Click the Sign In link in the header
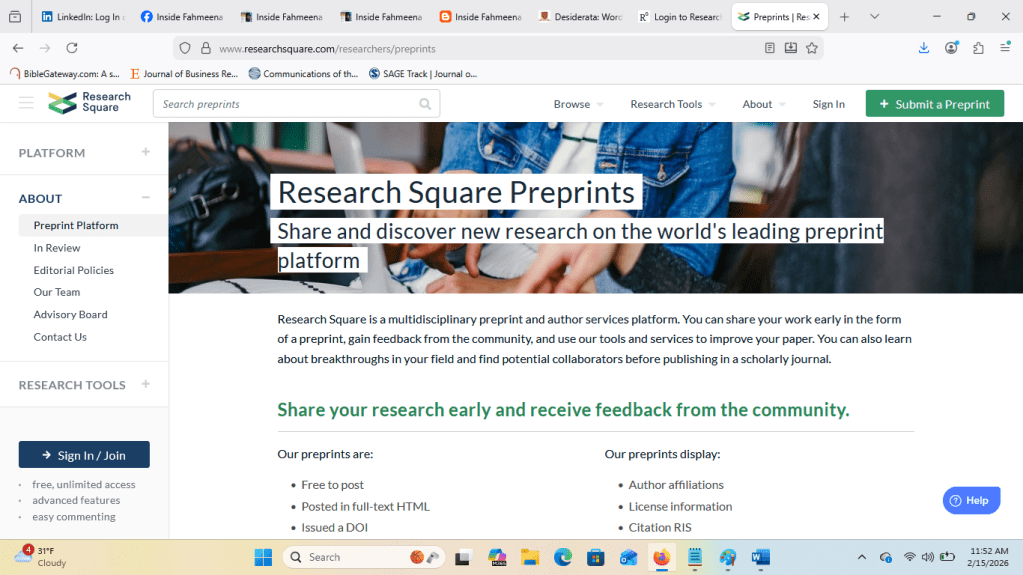The width and height of the screenshot is (1023, 575). click(829, 104)
